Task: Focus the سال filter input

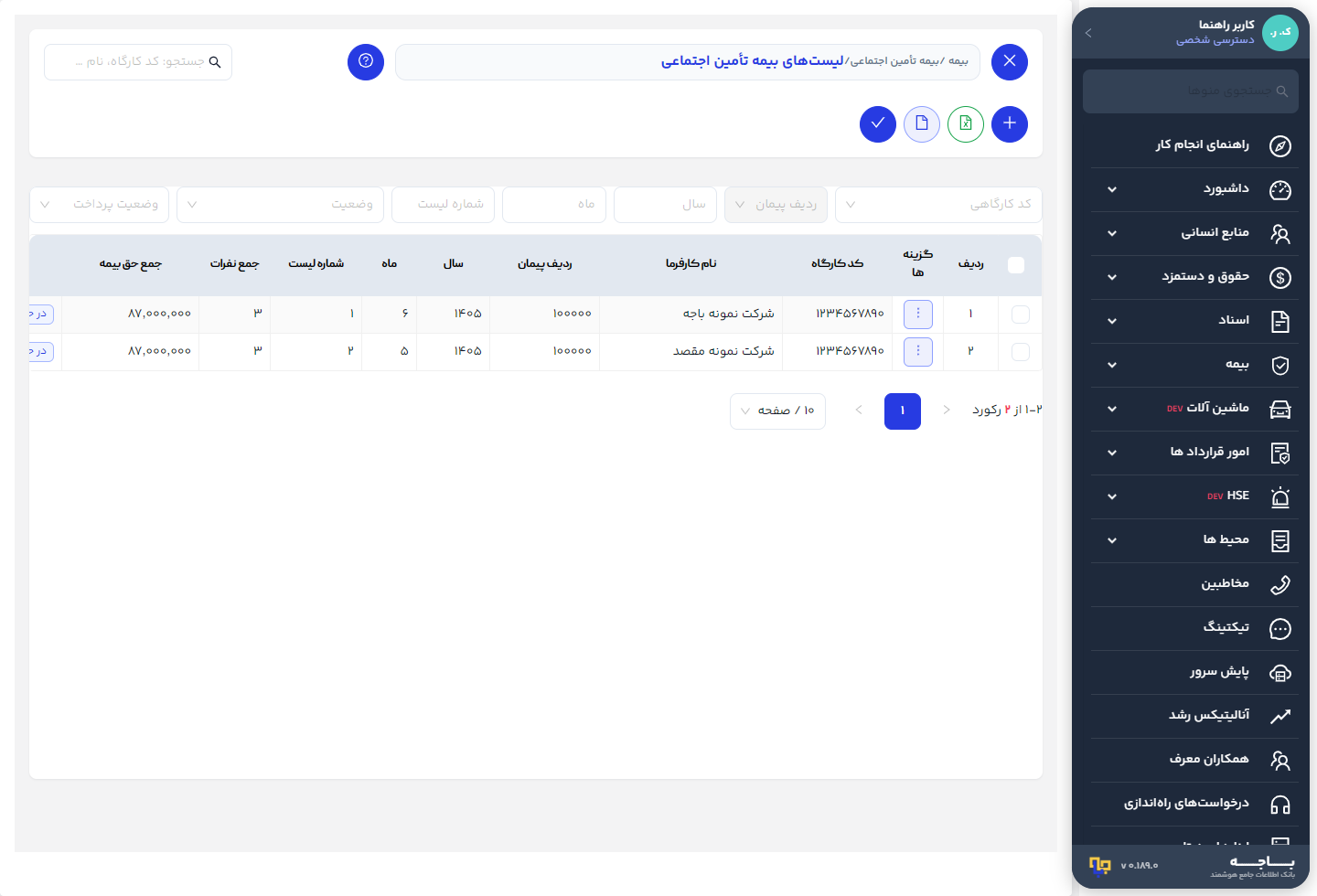Action: 665,205
